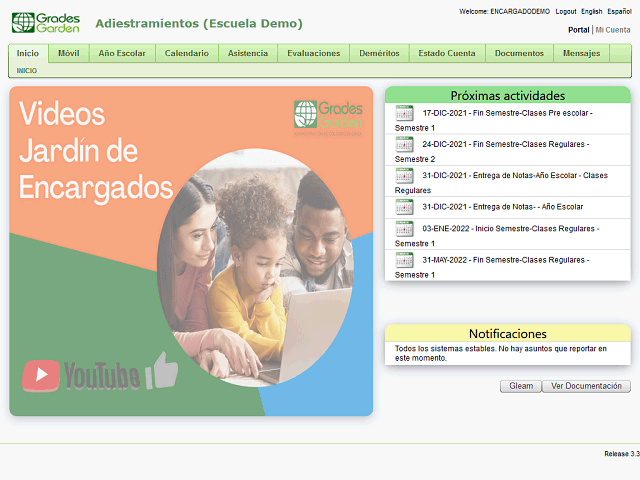Click Welcome: ENCARGADODEMO text
Screen dimensions: 640x480
[x=504, y=11]
